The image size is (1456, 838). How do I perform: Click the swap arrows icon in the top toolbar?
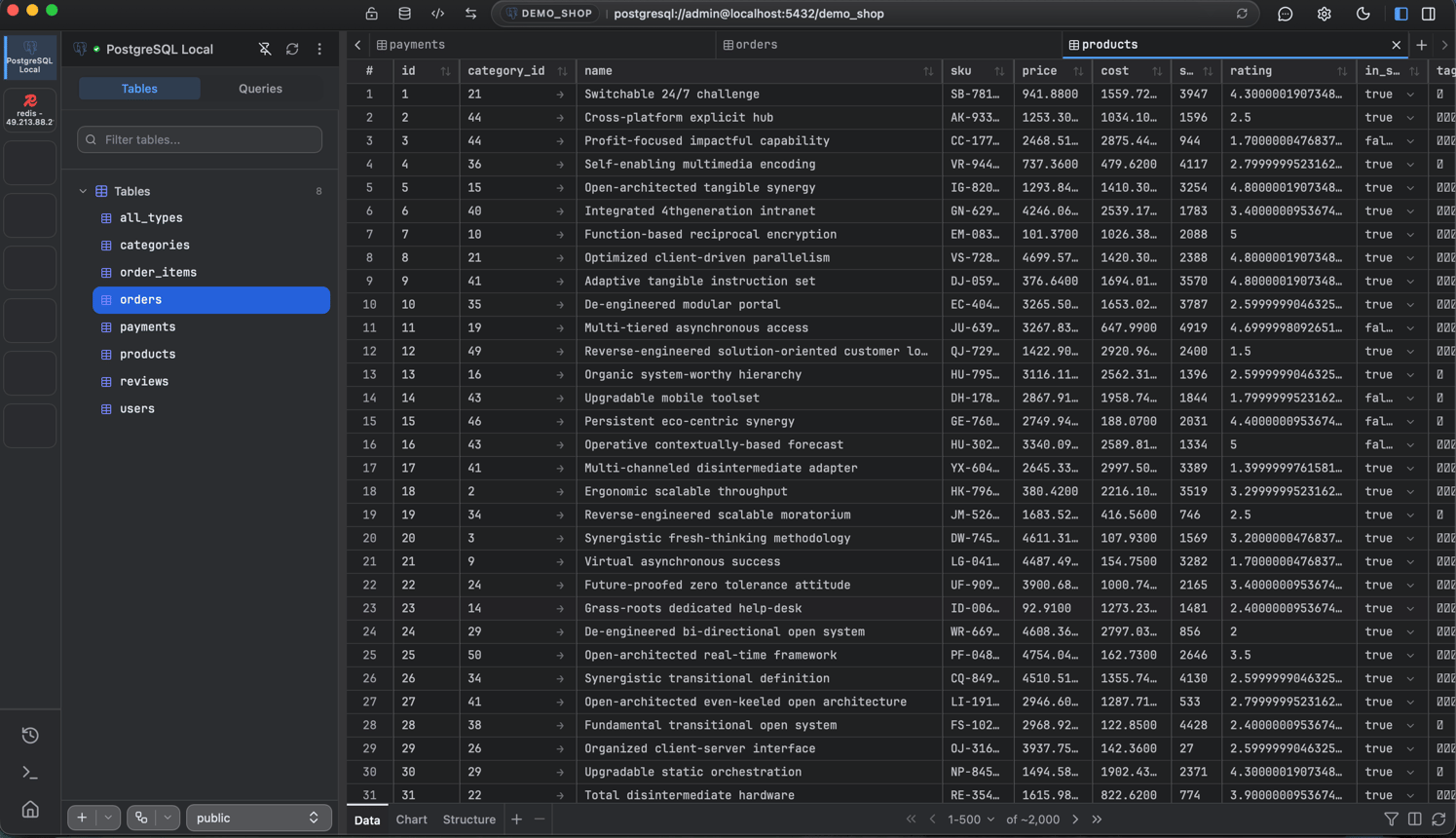pyautogui.click(x=470, y=14)
